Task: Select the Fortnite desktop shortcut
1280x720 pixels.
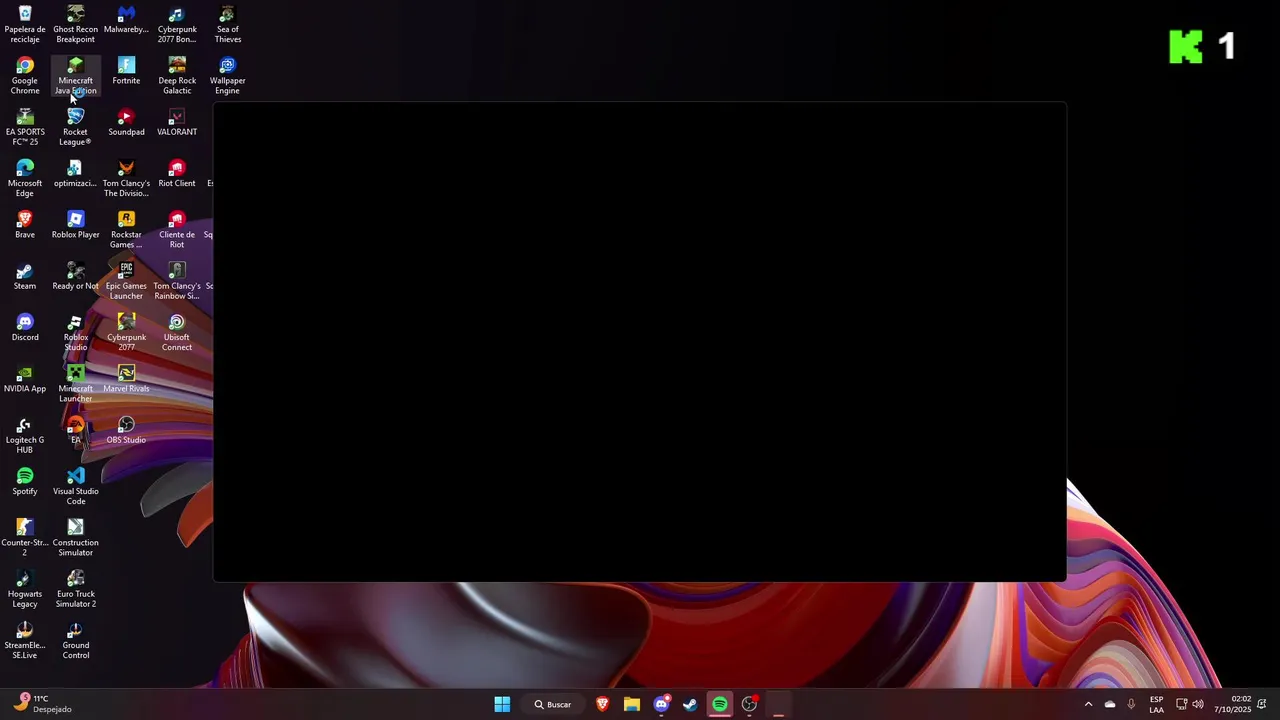Action: click(126, 71)
